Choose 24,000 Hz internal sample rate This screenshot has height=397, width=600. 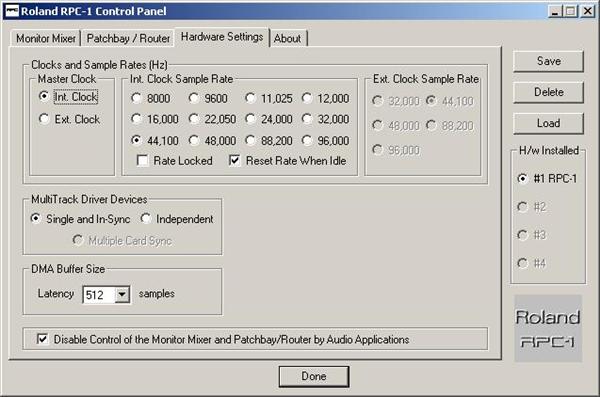pyautogui.click(x=269, y=119)
